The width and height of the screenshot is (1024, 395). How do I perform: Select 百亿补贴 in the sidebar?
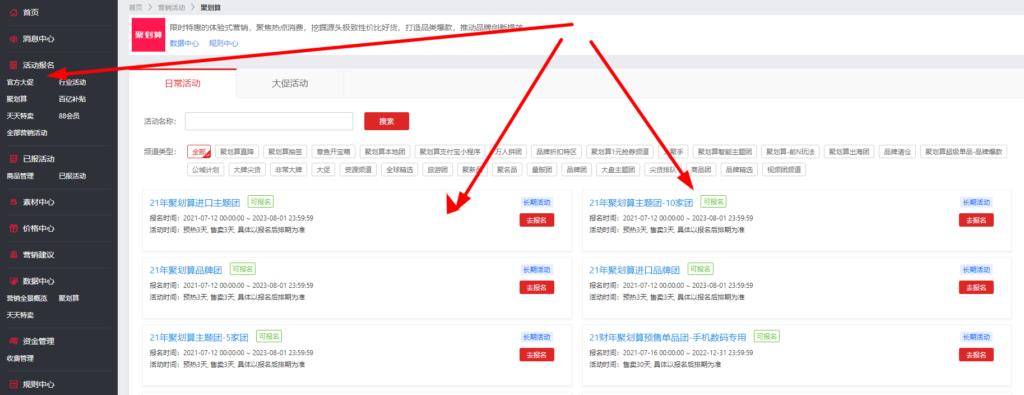point(72,99)
